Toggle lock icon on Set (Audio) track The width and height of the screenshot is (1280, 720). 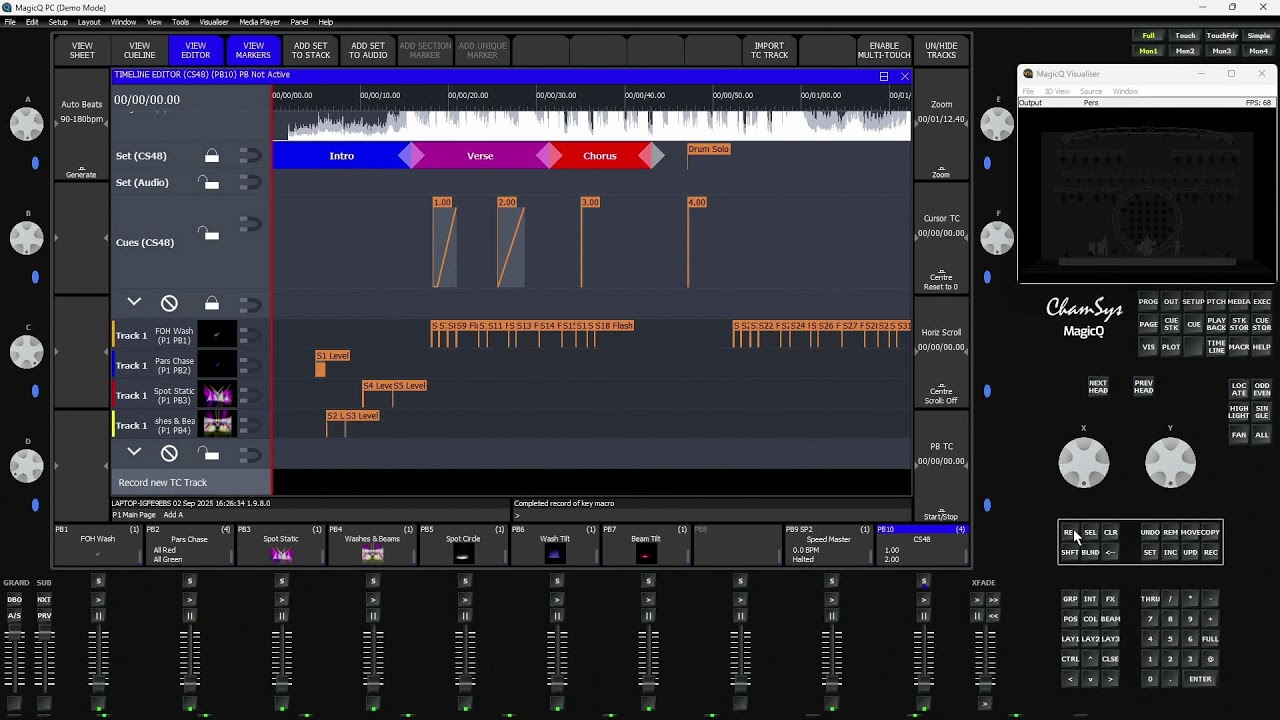209,182
